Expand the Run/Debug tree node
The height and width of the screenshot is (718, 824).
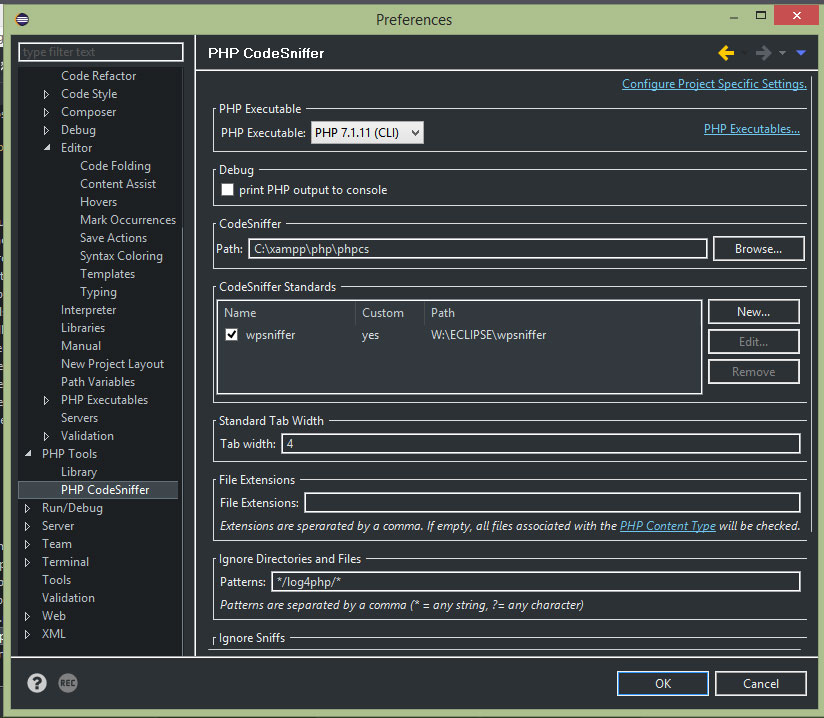pos(27,508)
